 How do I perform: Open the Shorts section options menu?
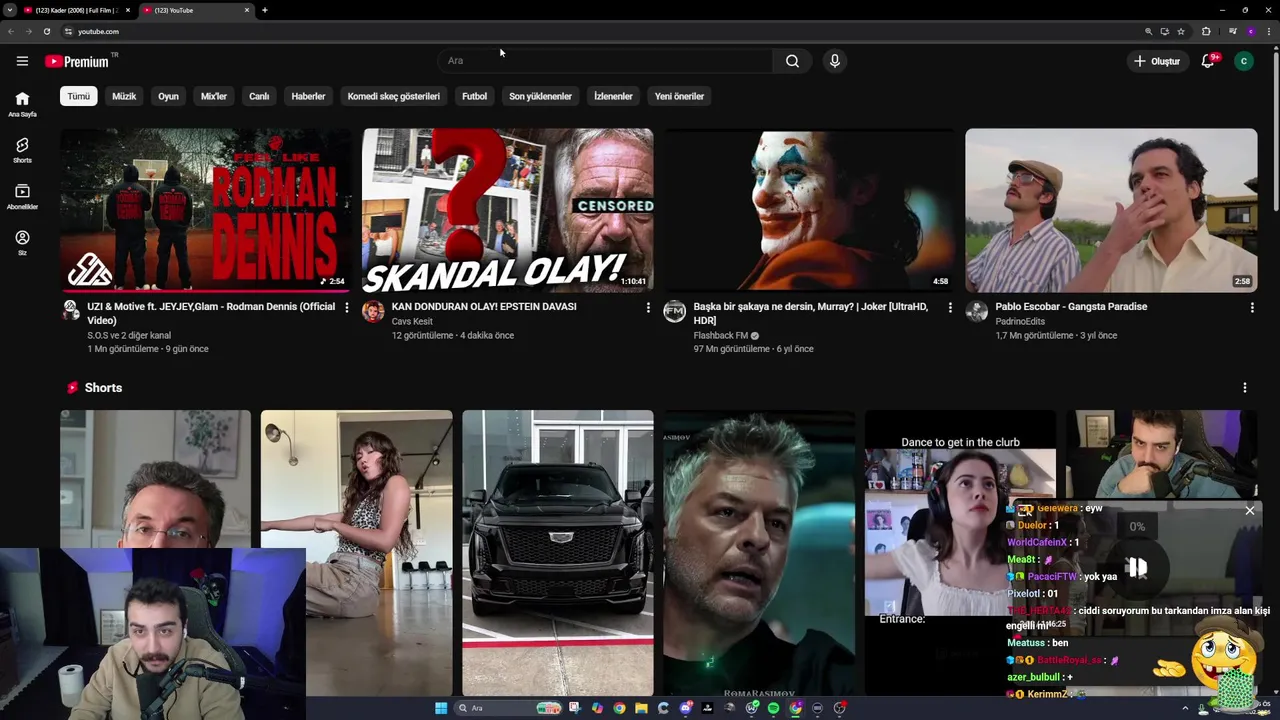pyautogui.click(x=1245, y=388)
